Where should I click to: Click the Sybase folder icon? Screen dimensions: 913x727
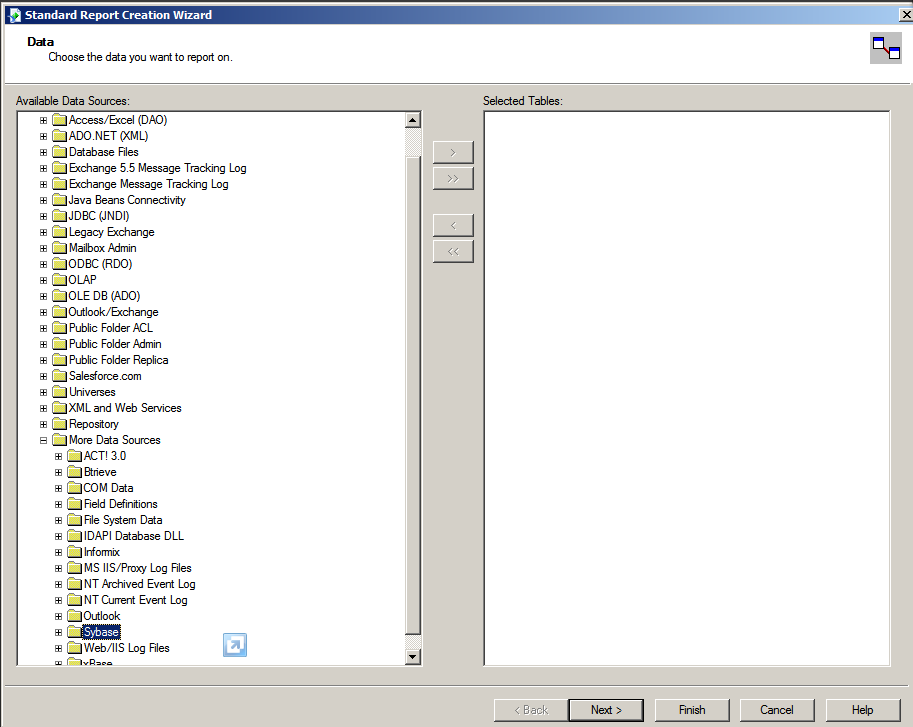[75, 632]
